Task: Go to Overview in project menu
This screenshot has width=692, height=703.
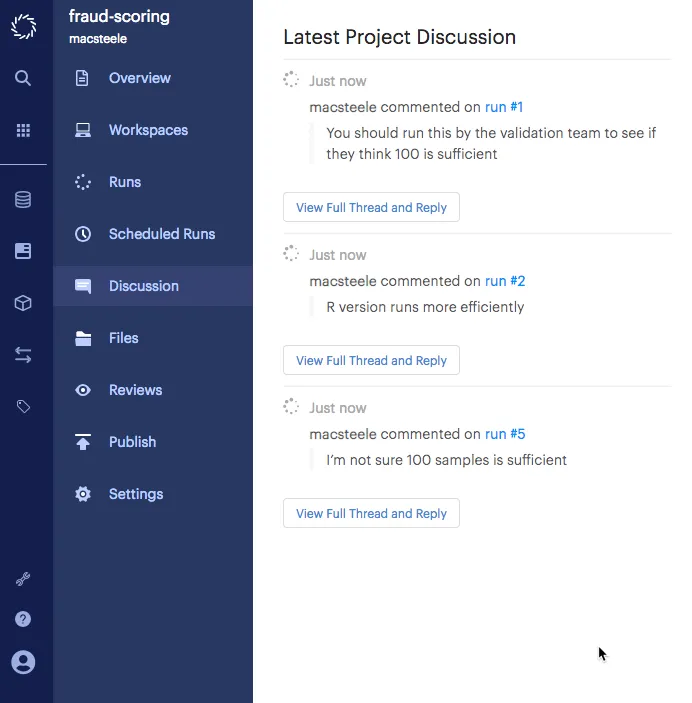Action: pyautogui.click(x=139, y=78)
